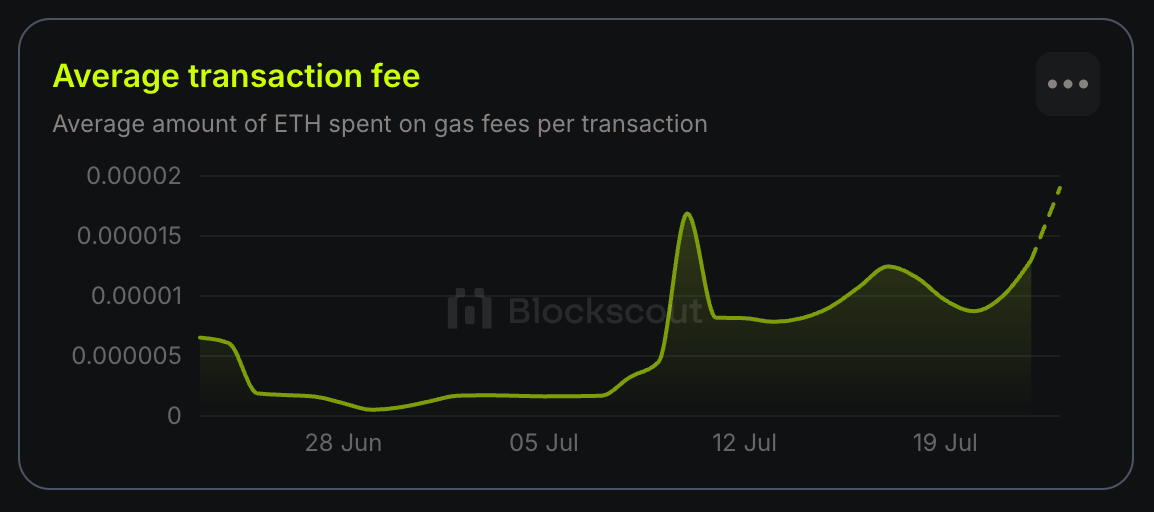Viewport: 1154px width, 512px height.
Task: Click the chart description about ETH gas fees
Action: click(x=380, y=124)
